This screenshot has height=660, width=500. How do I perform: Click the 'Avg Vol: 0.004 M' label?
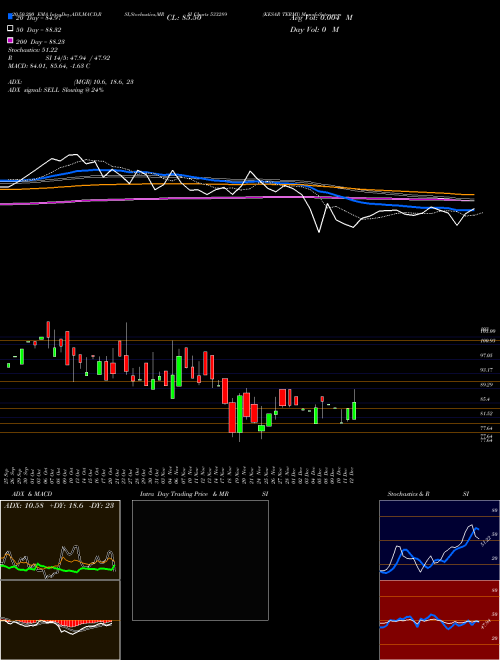click(321, 18)
